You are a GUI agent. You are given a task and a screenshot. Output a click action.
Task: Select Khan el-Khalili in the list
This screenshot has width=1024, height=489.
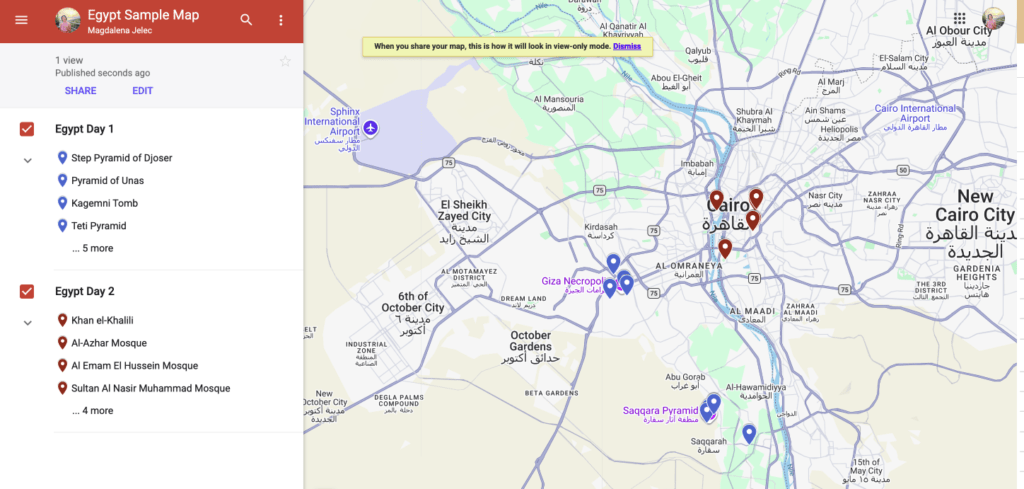[x=103, y=321]
